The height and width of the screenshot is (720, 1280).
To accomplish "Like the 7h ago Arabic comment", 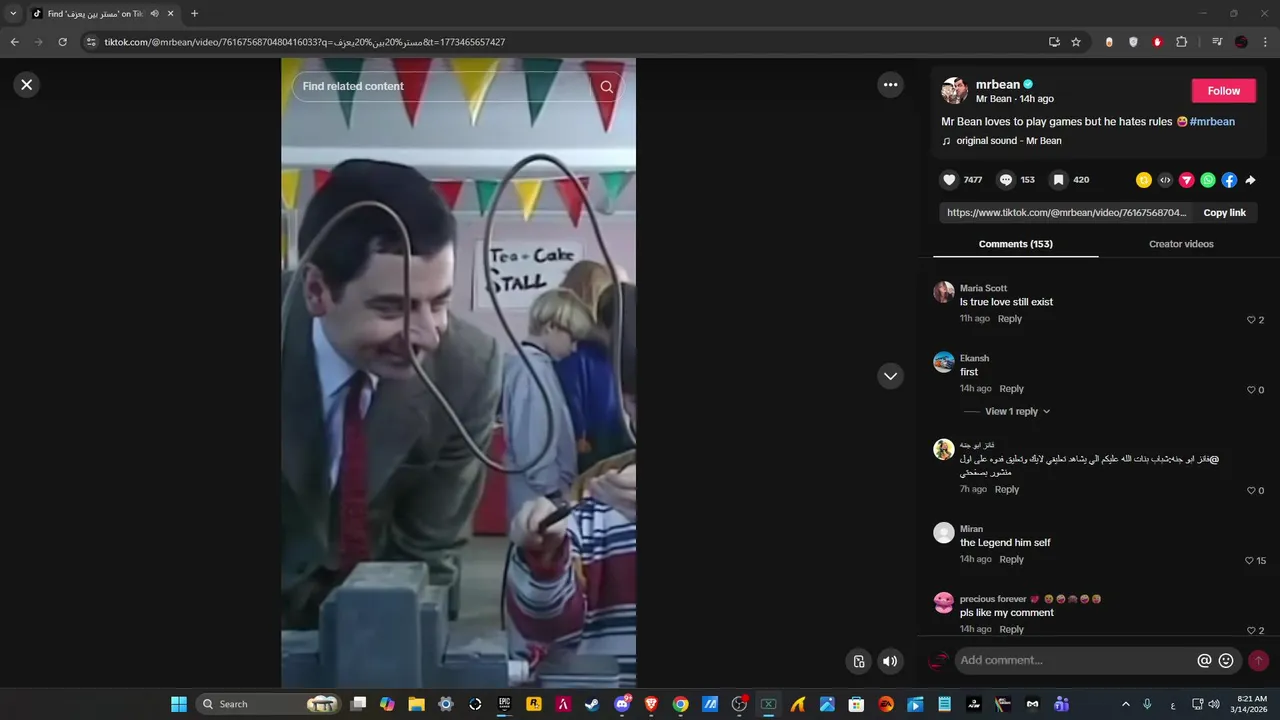I will (x=1251, y=491).
